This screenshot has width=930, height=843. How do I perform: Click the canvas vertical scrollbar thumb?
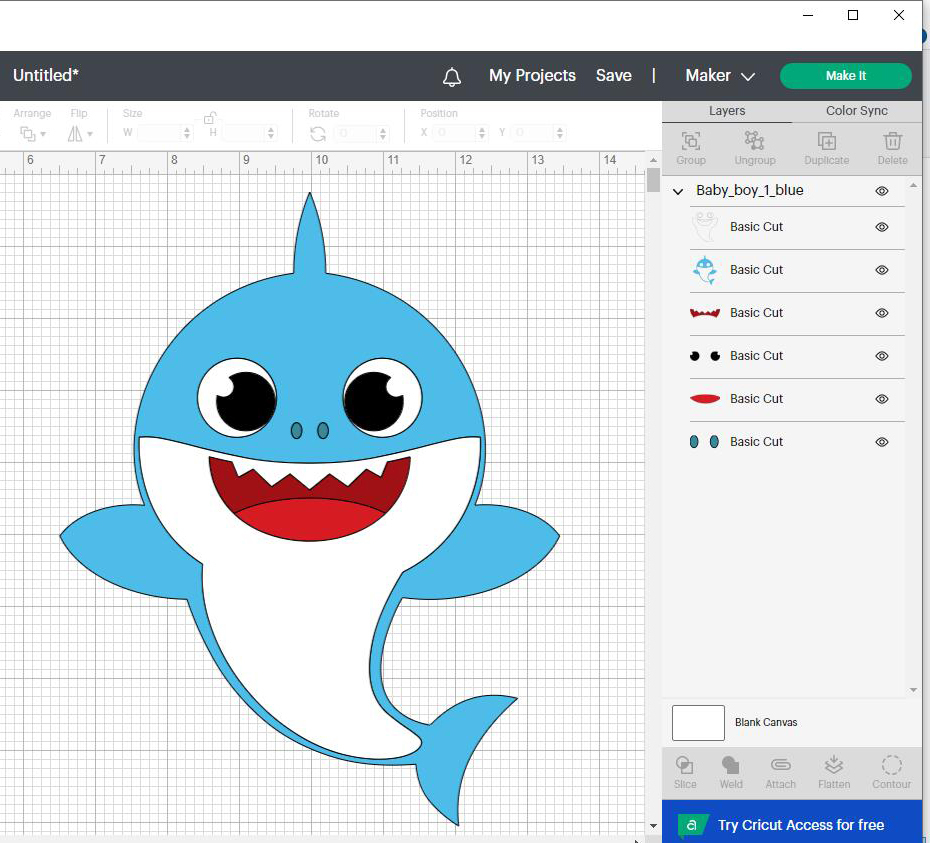point(653,180)
